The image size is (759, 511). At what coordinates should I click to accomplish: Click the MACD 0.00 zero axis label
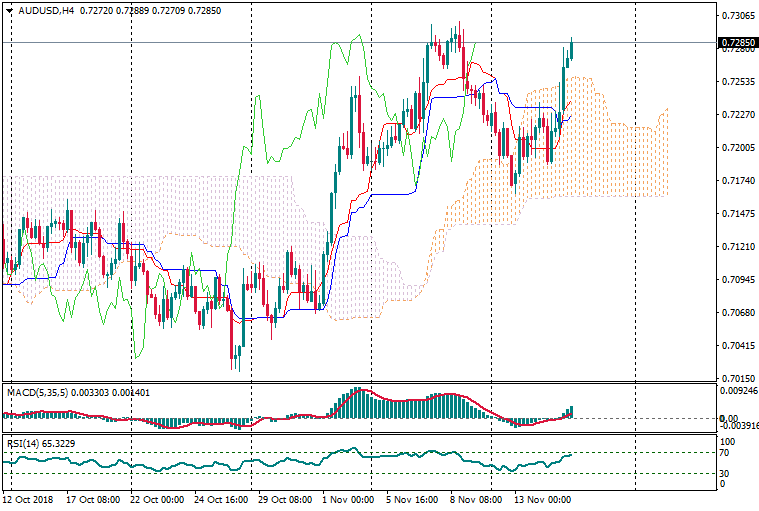[729, 418]
